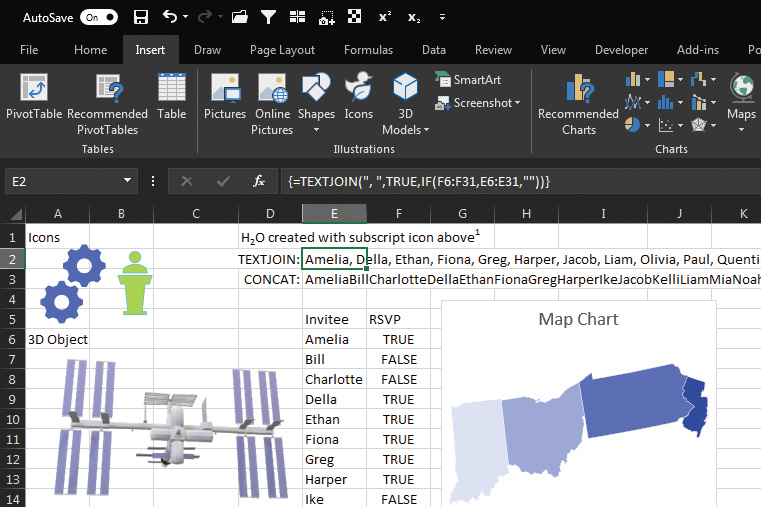
Task: Switch to the Home tab
Action: click(90, 50)
